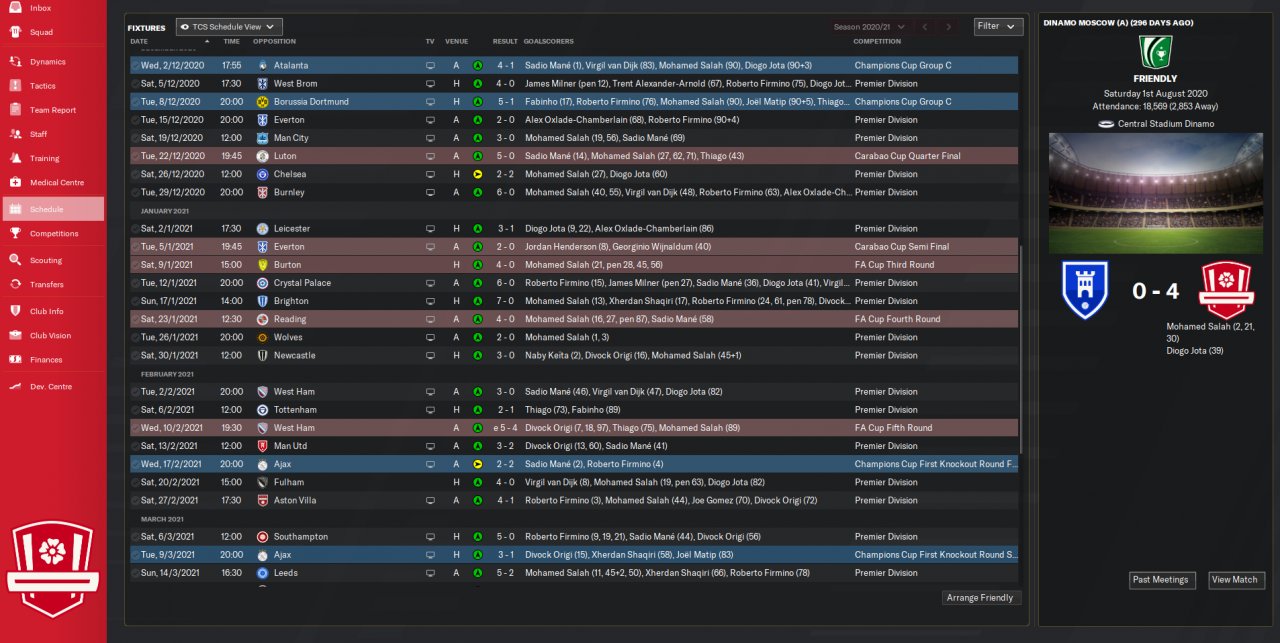
Task: Sort fixtures by Date column
Action: [x=139, y=42]
